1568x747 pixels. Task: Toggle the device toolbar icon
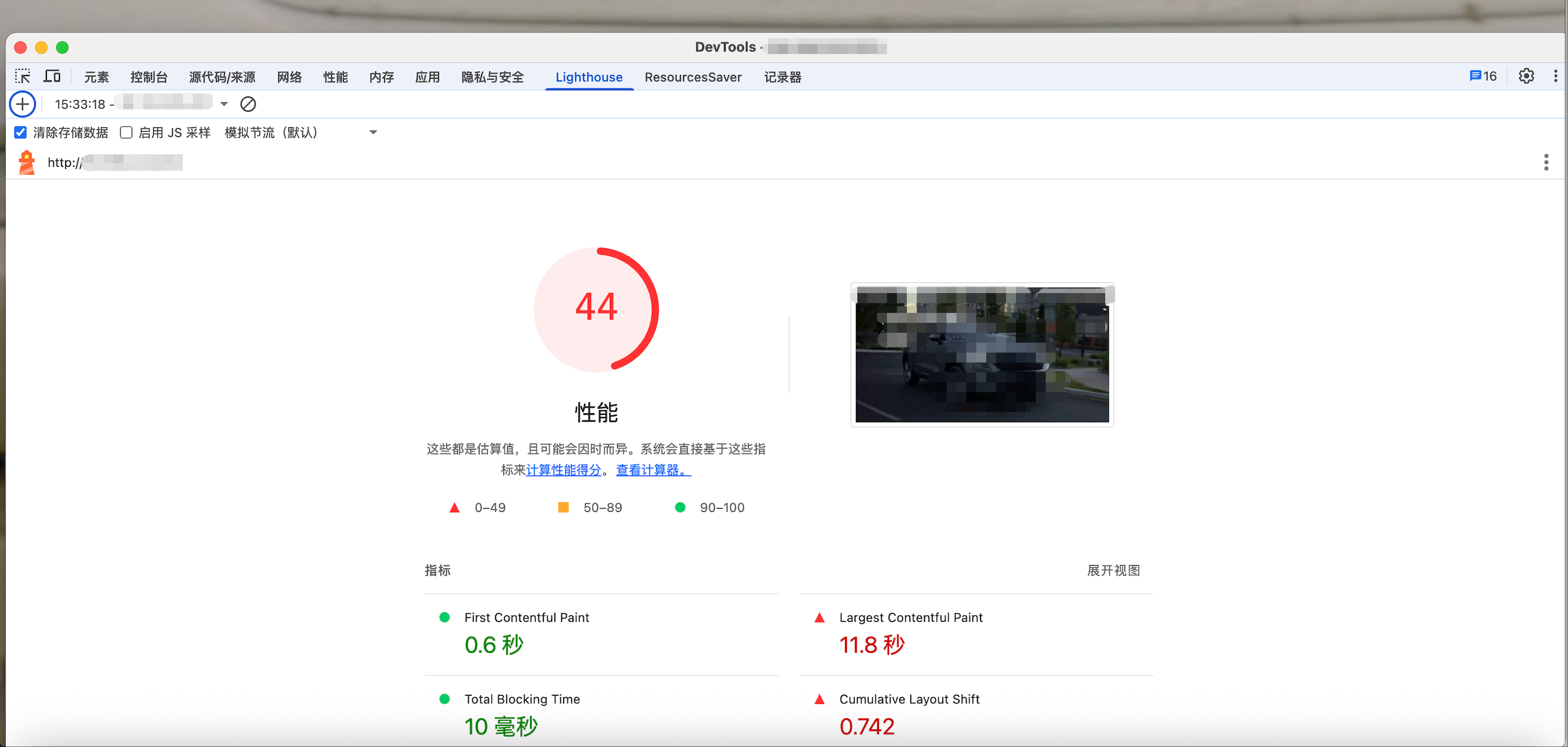(52, 77)
